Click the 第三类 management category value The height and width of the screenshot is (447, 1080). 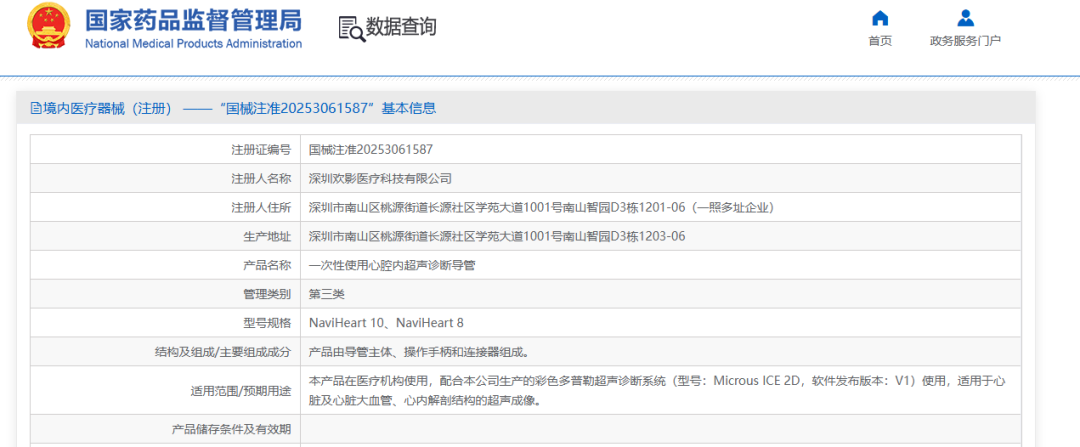[326, 294]
